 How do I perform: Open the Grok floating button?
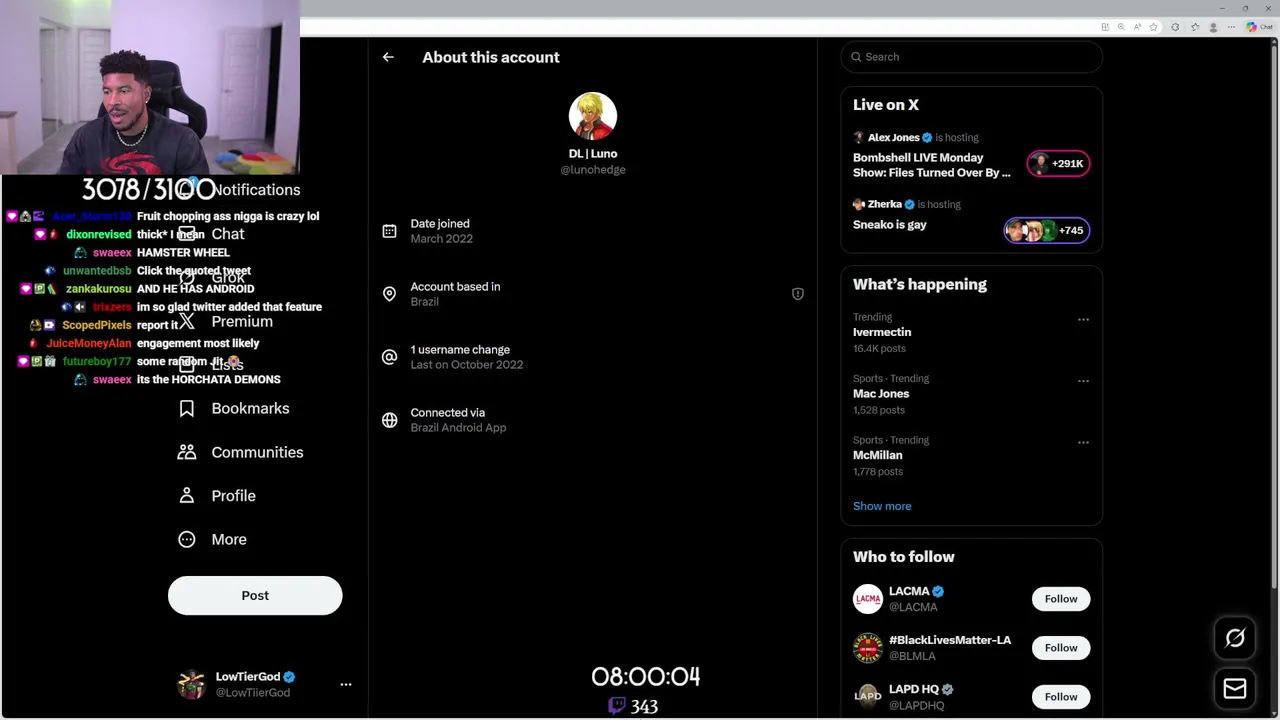[x=1235, y=638]
